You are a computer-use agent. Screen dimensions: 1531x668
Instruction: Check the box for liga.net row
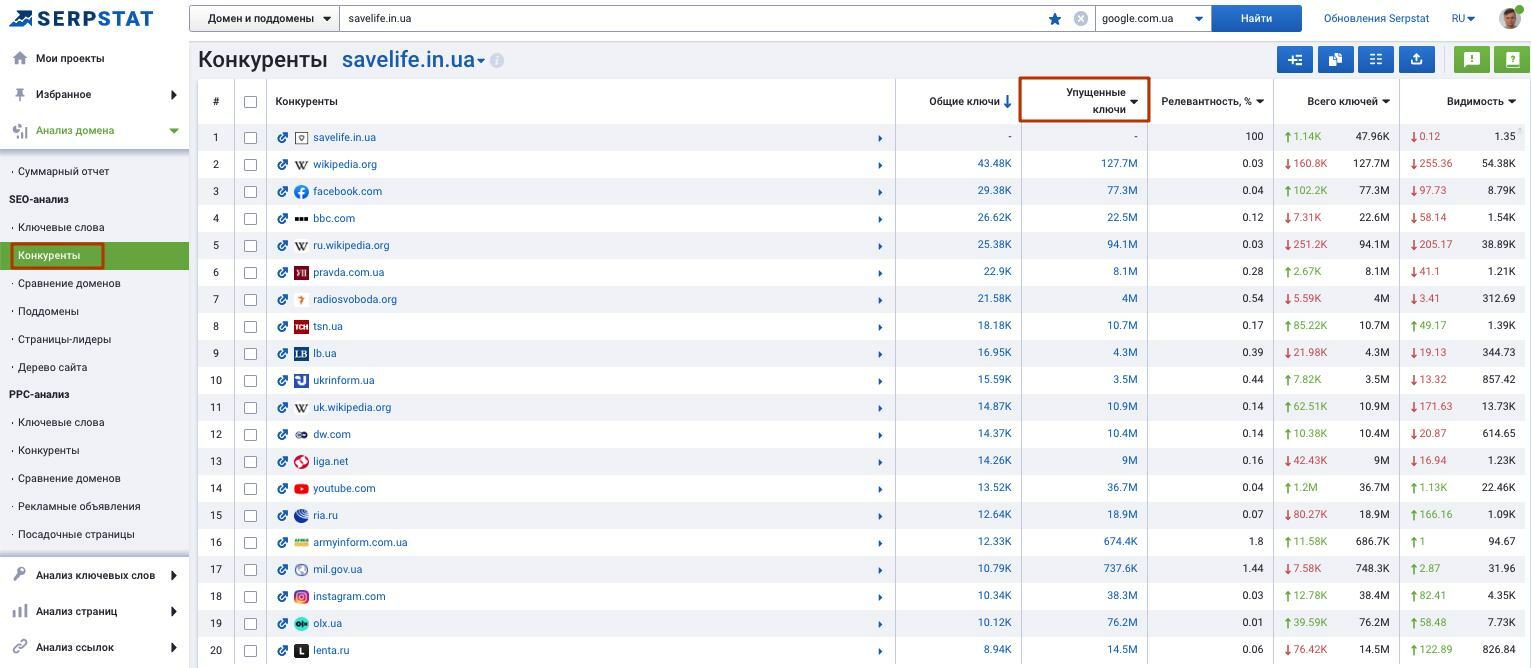[250, 462]
